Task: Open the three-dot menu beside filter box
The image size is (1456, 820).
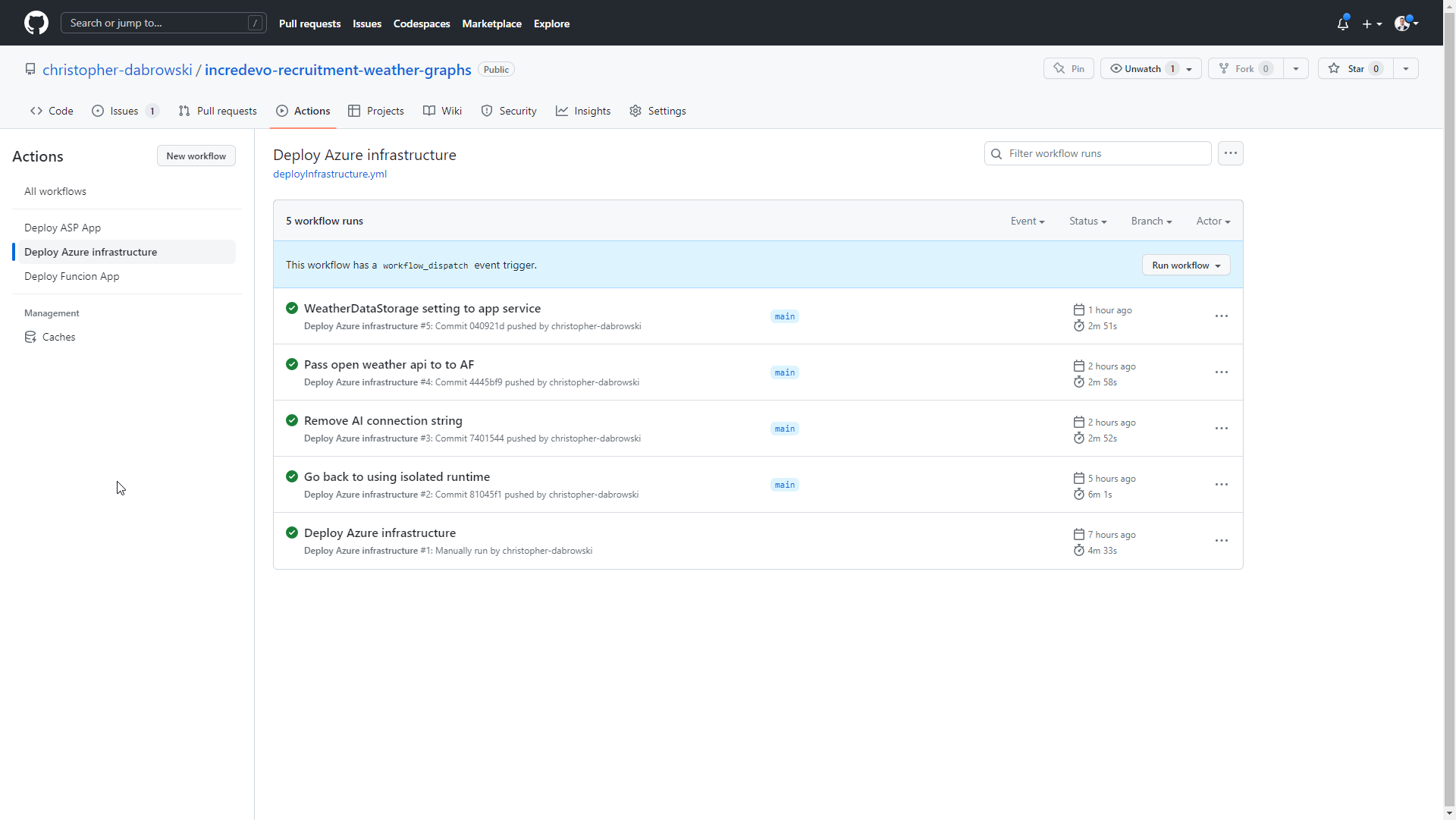Action: pos(1230,153)
